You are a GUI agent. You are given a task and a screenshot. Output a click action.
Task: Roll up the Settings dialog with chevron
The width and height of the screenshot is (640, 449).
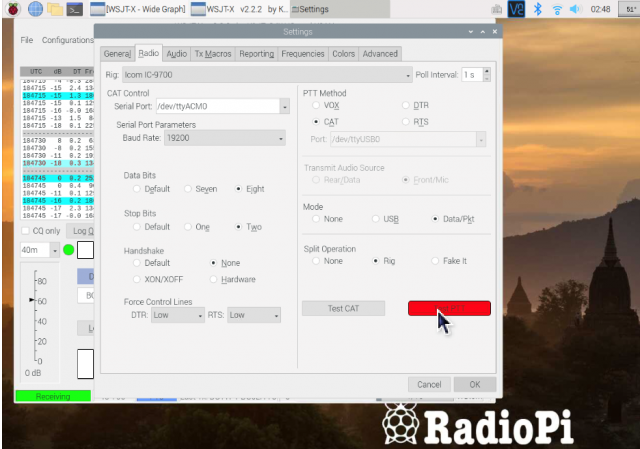tap(471, 32)
